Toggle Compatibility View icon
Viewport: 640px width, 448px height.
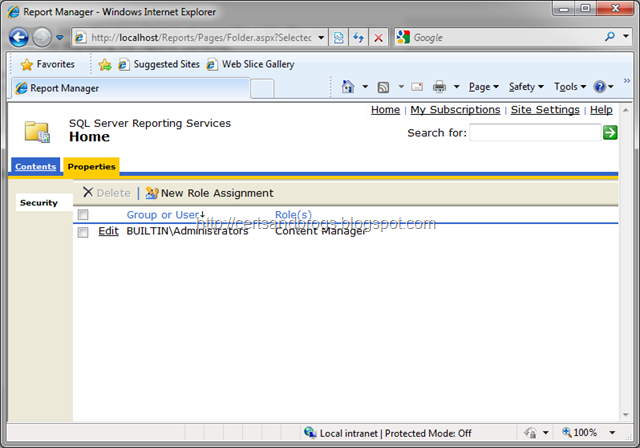click(338, 38)
